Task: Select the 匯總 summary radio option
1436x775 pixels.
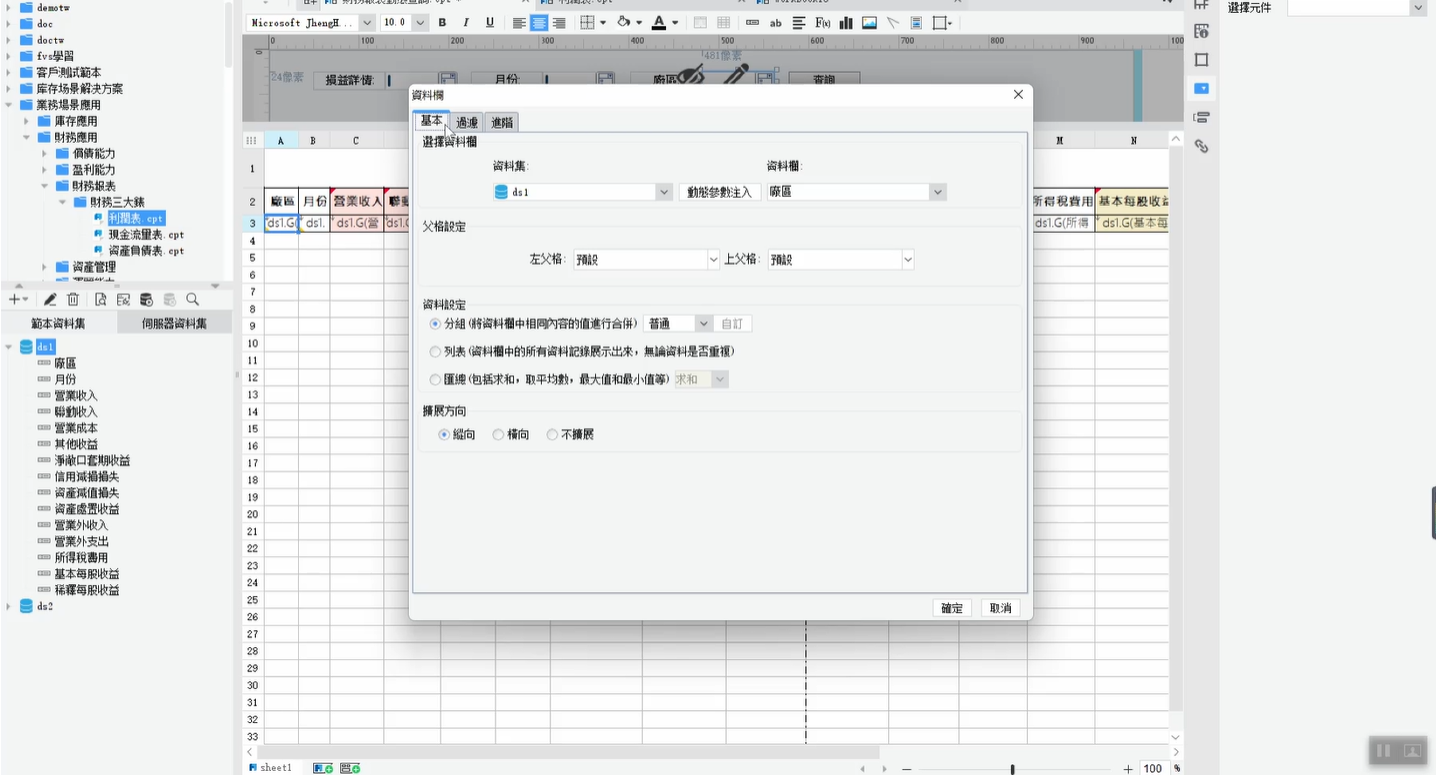Action: click(435, 380)
